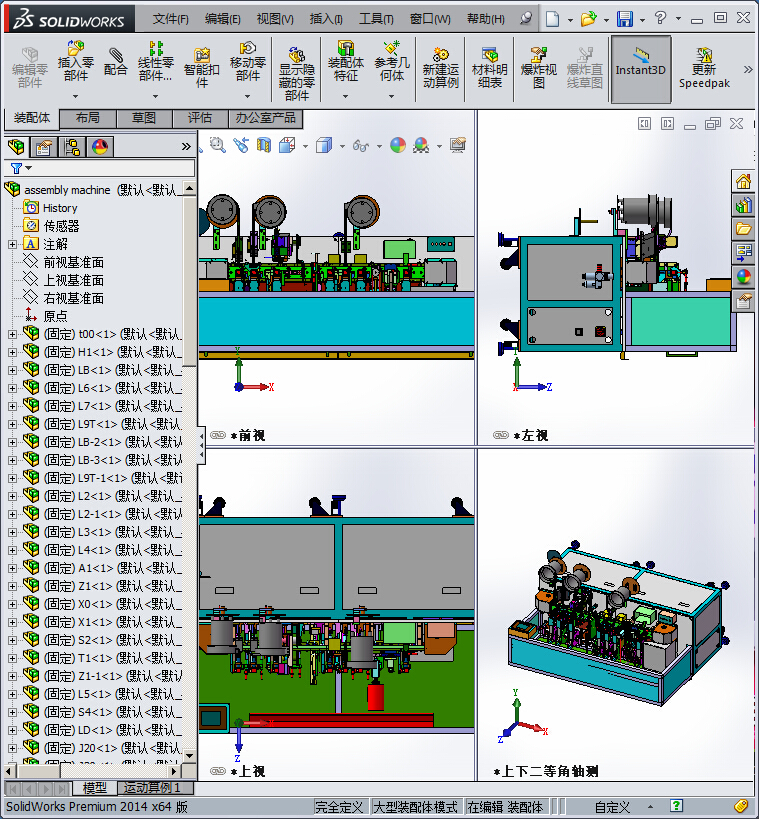This screenshot has width=759, height=819.
Task: Select 原点 in the tree
Action: click(x=55, y=317)
